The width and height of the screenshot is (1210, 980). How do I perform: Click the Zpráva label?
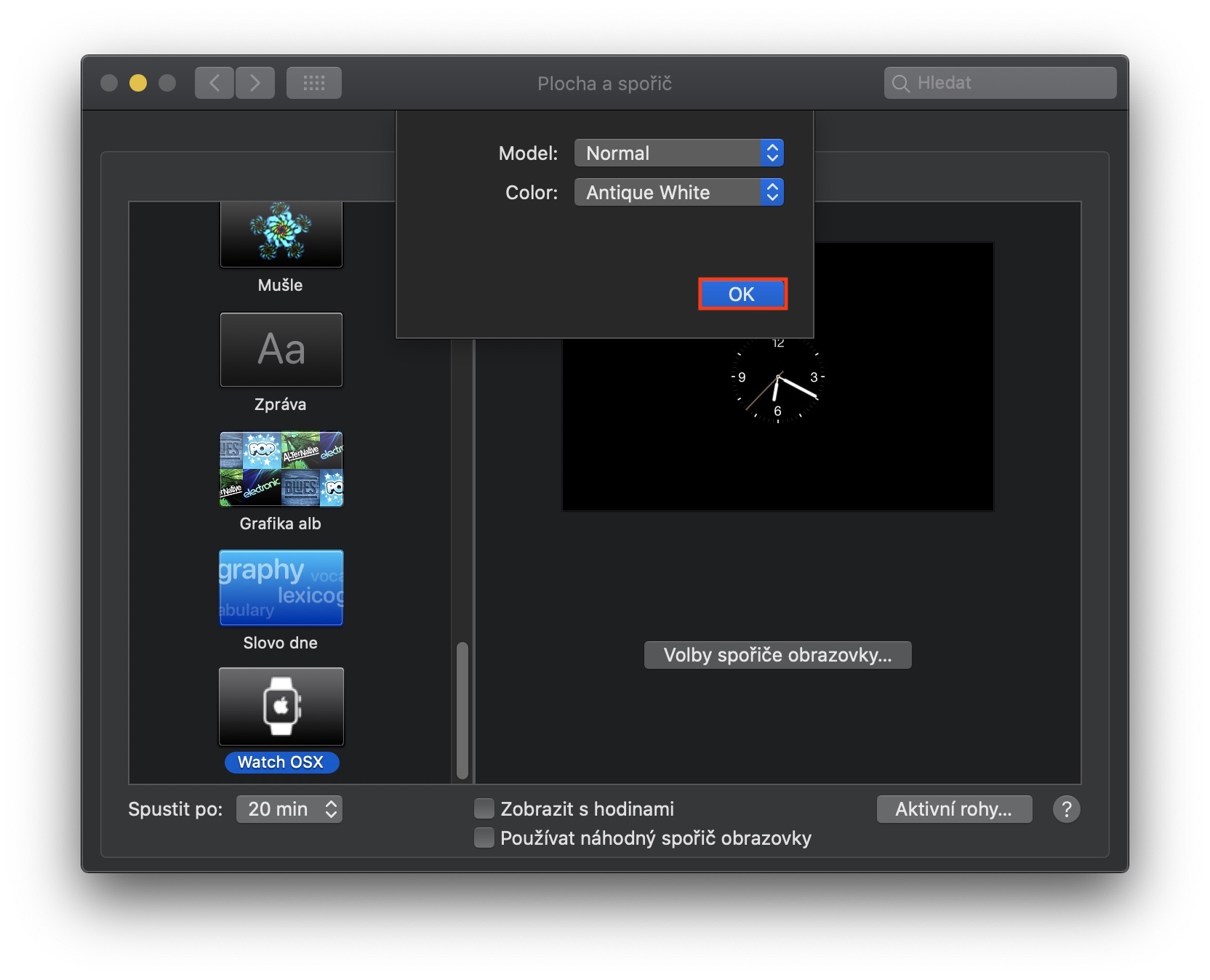click(x=281, y=404)
